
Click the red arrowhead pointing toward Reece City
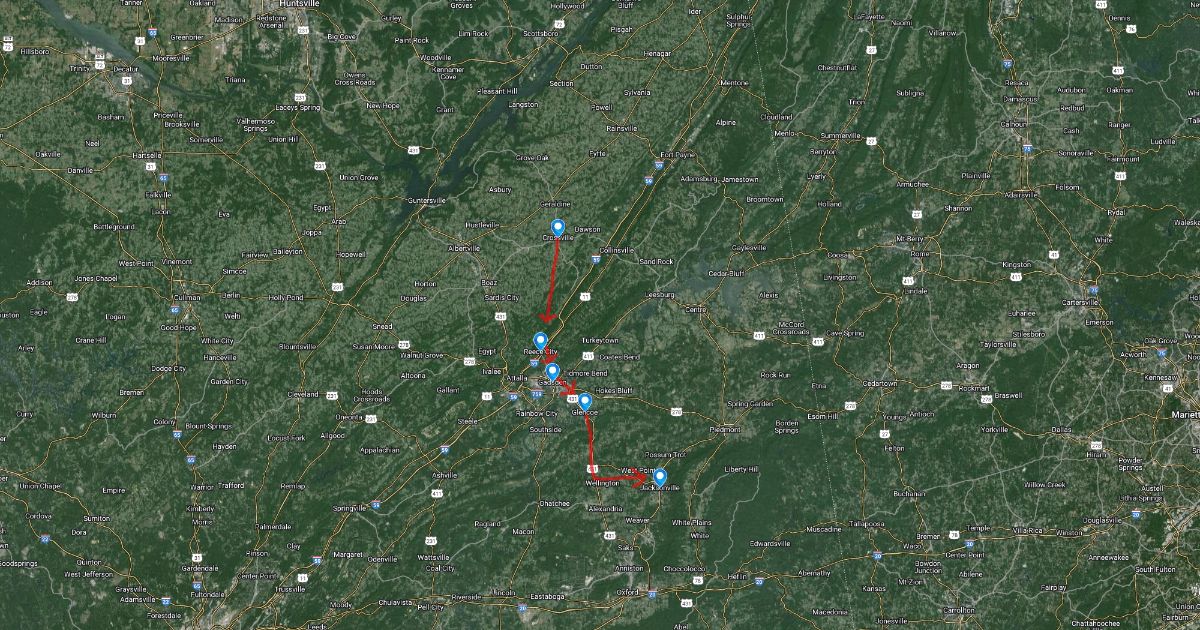[547, 317]
